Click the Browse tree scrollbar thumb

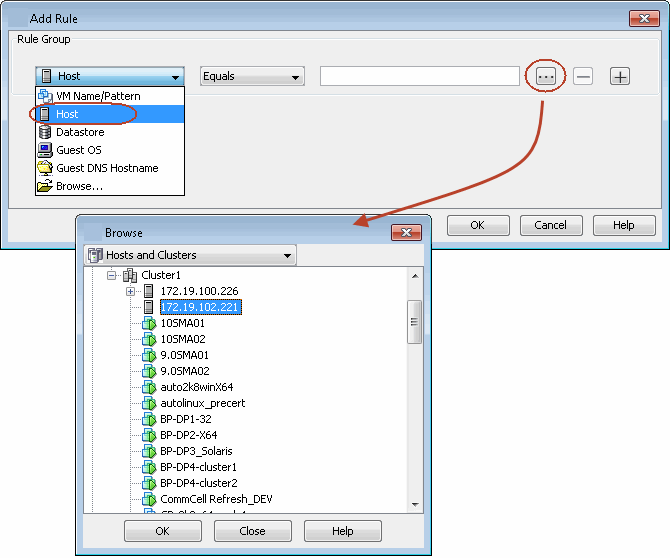(414, 322)
